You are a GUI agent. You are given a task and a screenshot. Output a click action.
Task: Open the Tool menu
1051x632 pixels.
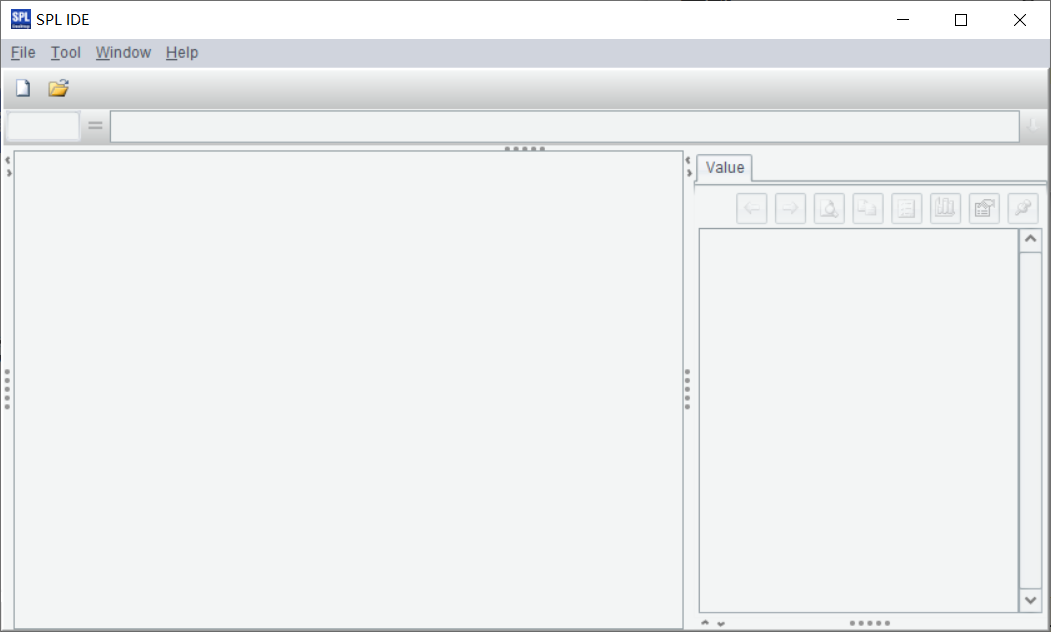coord(66,52)
